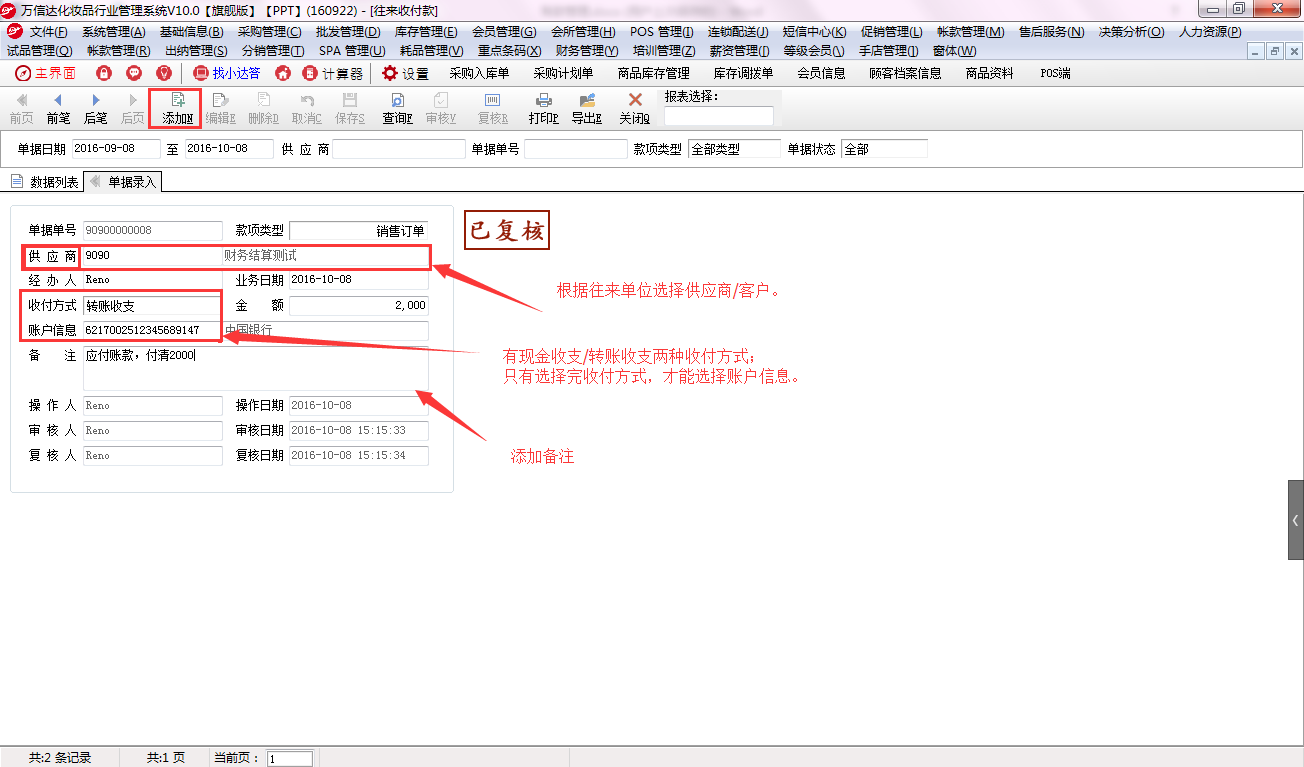Open the 计算器 calculator
Screen dimensions: 1304x767
tap(333, 73)
